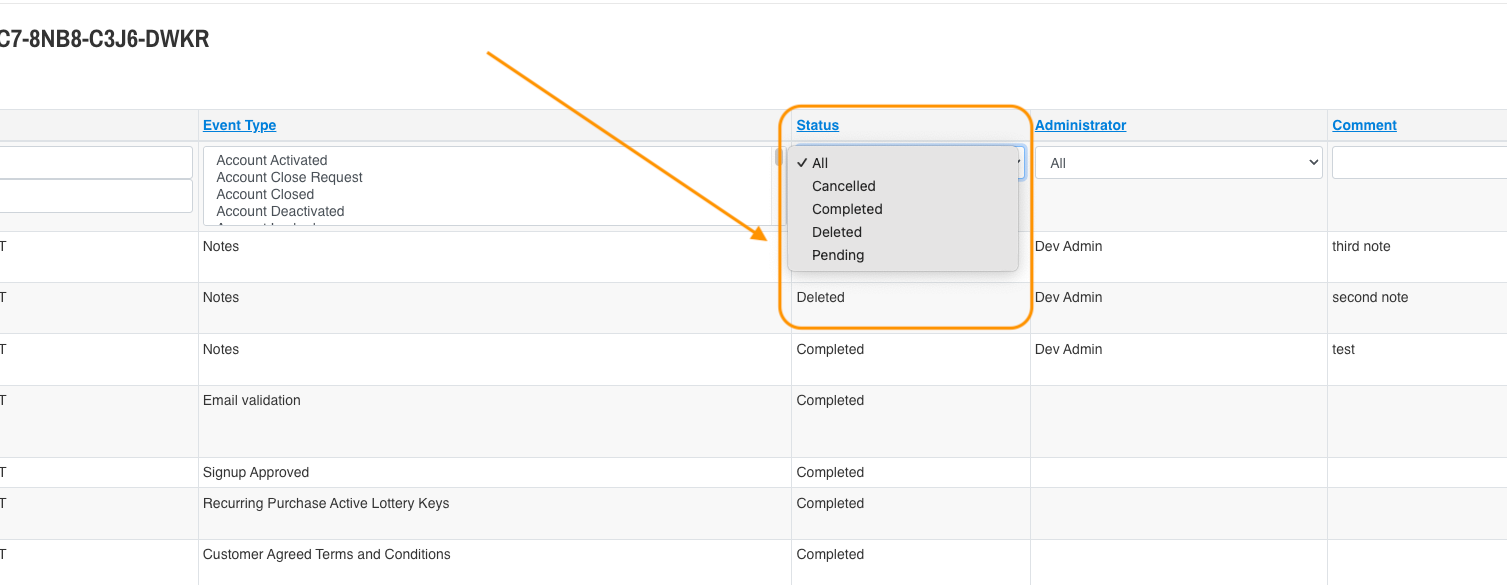Image resolution: width=1507 pixels, height=585 pixels.
Task: Select Deleted from the Status dropdown
Action: tap(836, 232)
